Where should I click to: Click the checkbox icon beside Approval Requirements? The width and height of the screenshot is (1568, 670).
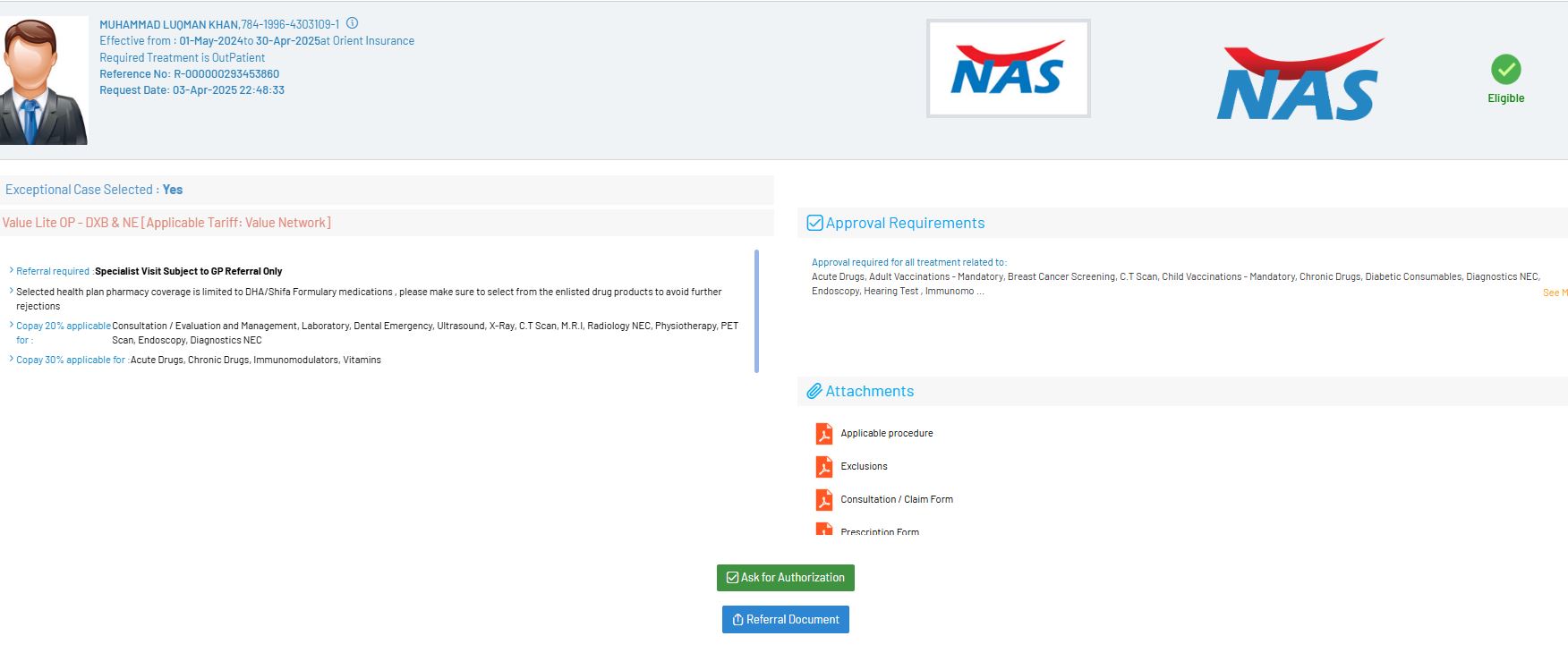[814, 223]
